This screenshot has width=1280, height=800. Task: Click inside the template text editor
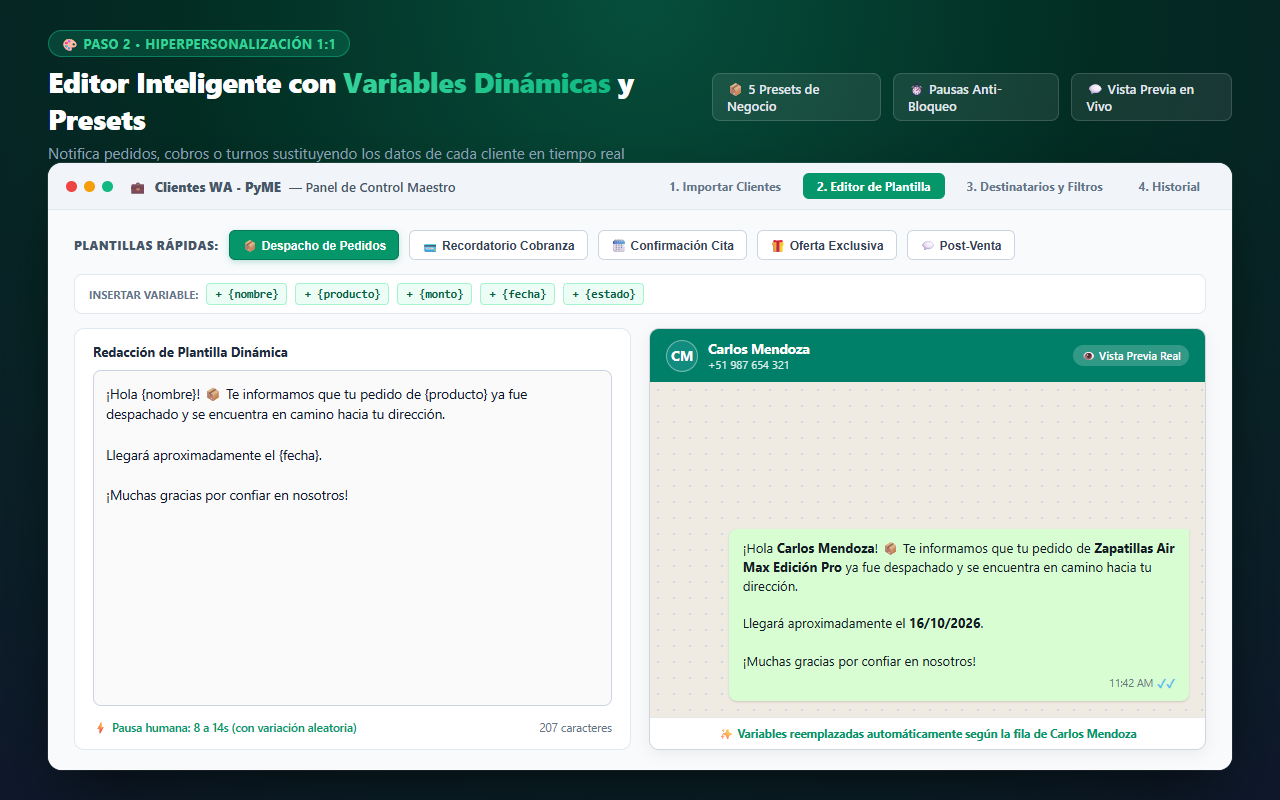click(x=352, y=538)
